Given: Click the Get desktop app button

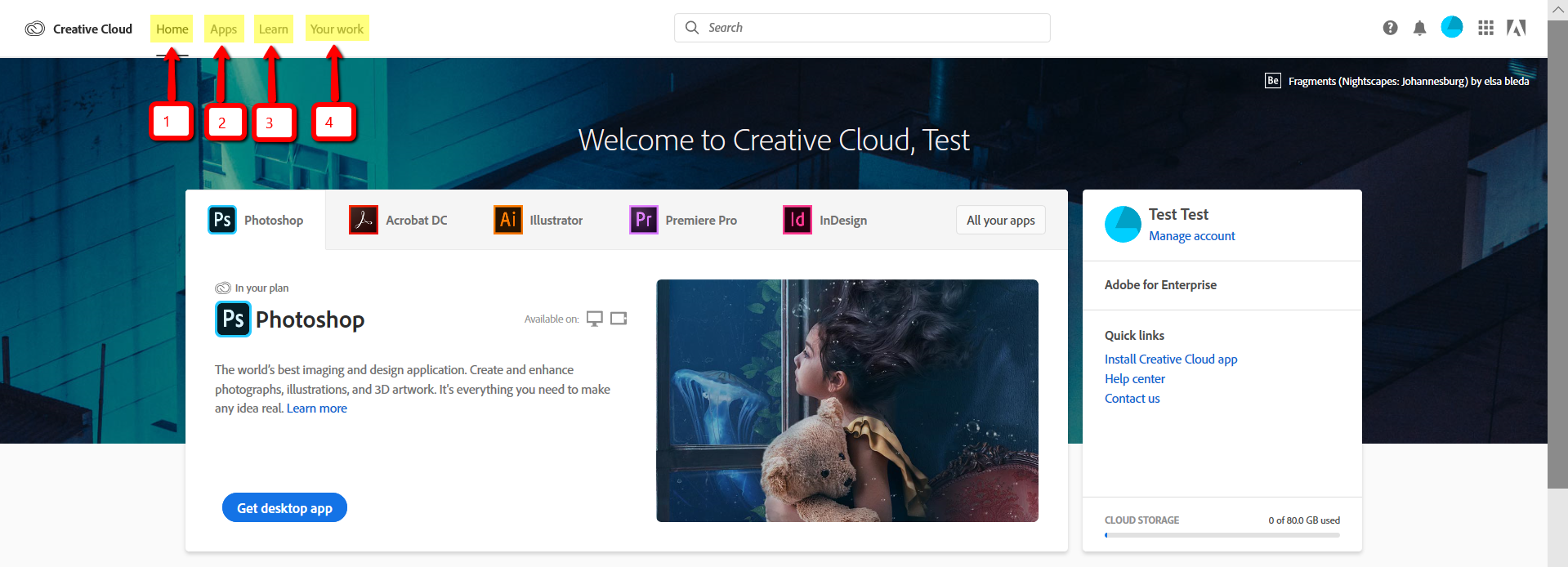Looking at the screenshot, I should tap(284, 507).
